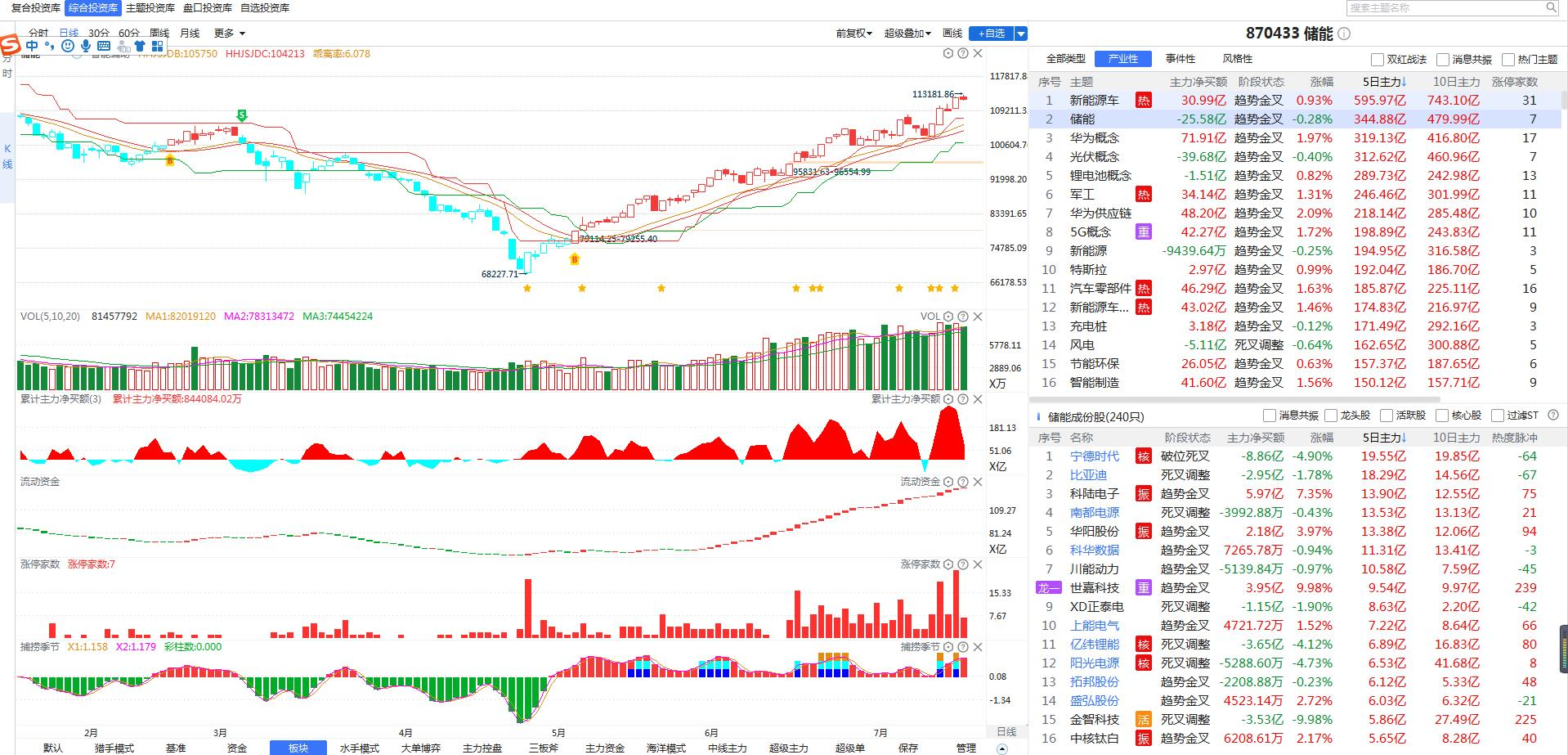Switch to 周线 period
The height and width of the screenshot is (755, 1568).
click(x=159, y=34)
